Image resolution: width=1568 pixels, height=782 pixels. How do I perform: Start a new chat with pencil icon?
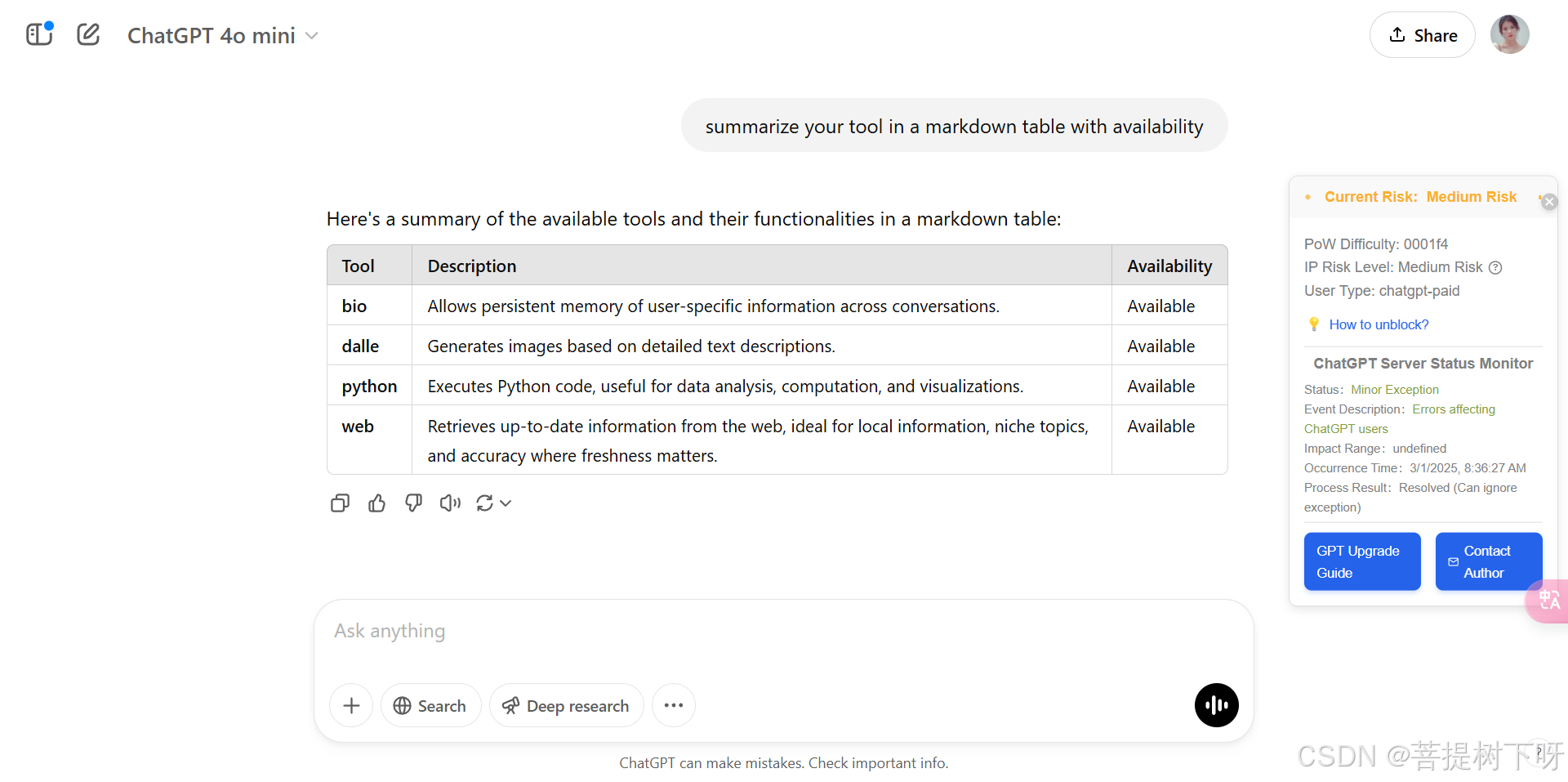[x=88, y=34]
